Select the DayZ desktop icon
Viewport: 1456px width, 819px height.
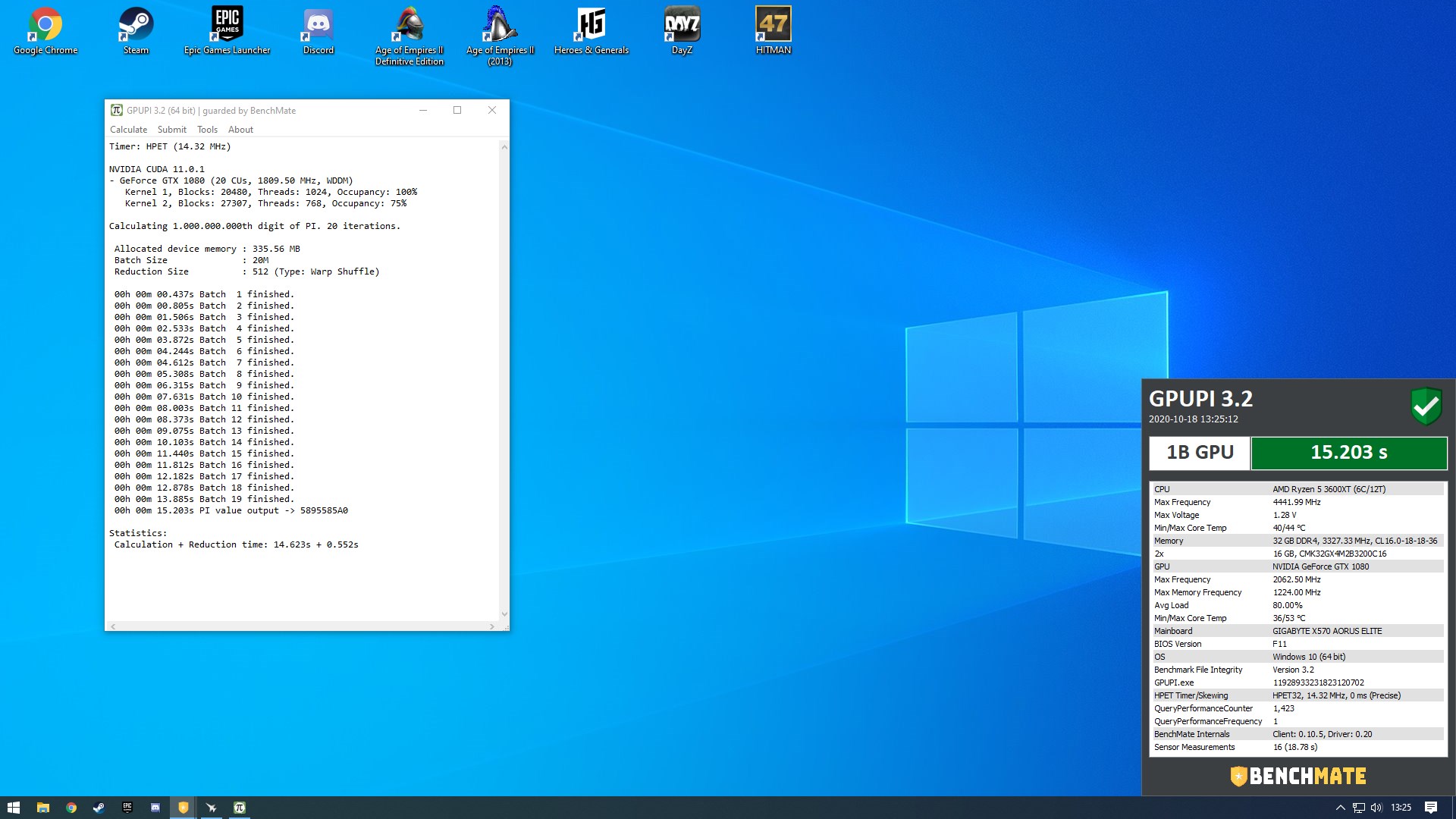point(682,31)
